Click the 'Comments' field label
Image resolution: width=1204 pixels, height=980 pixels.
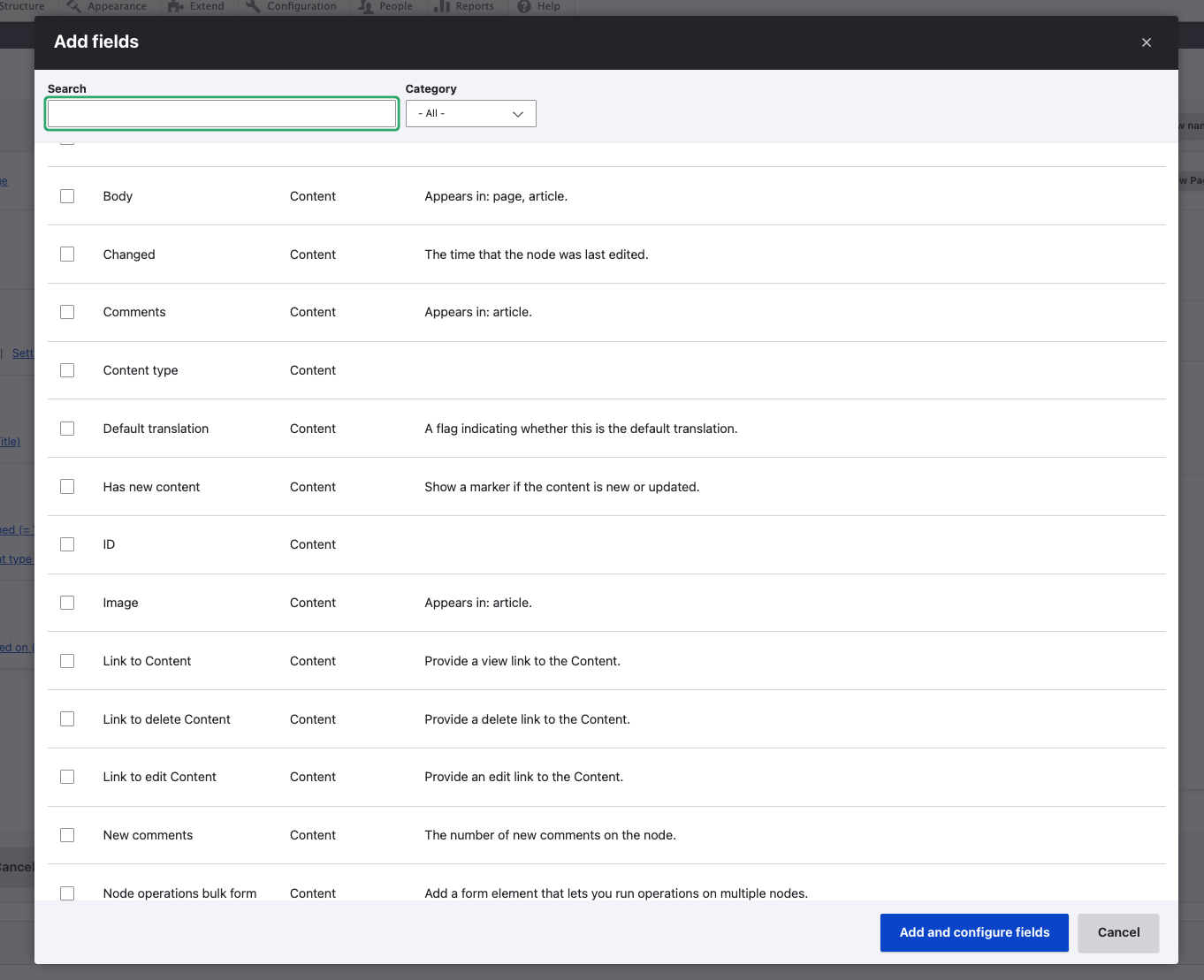tap(134, 312)
